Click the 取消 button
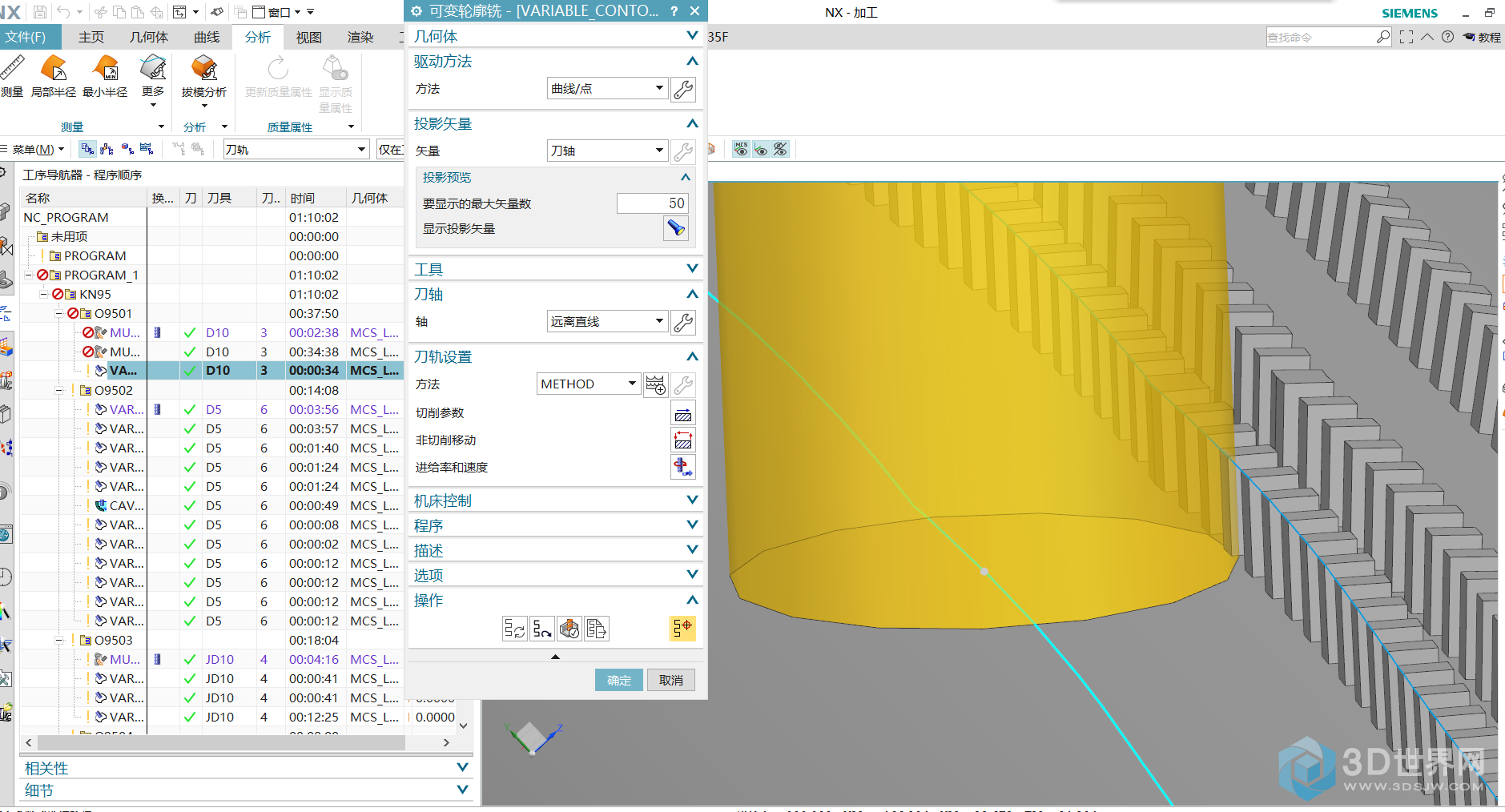 pos(671,680)
